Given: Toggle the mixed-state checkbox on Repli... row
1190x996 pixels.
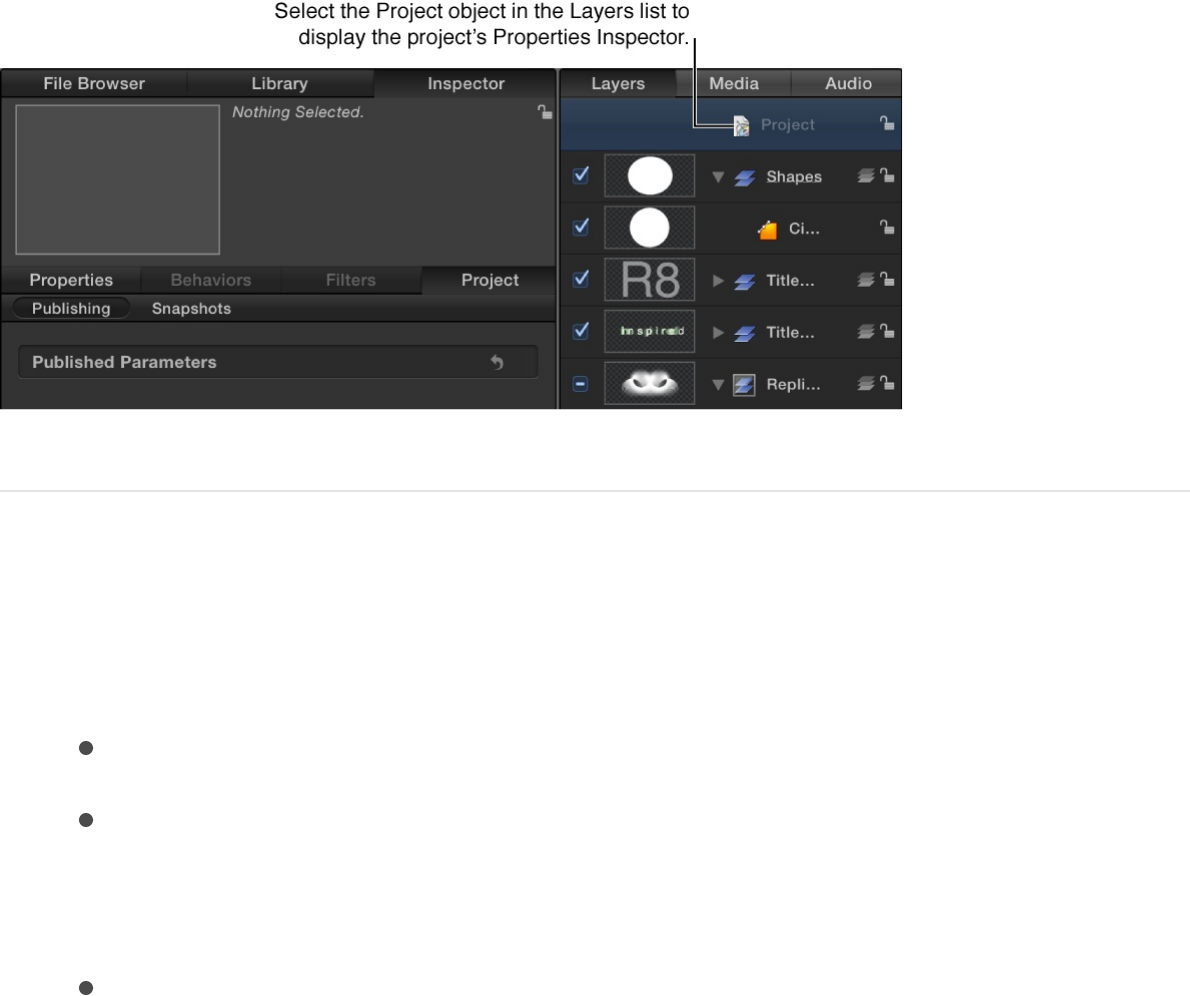Looking at the screenshot, I should tap(581, 384).
